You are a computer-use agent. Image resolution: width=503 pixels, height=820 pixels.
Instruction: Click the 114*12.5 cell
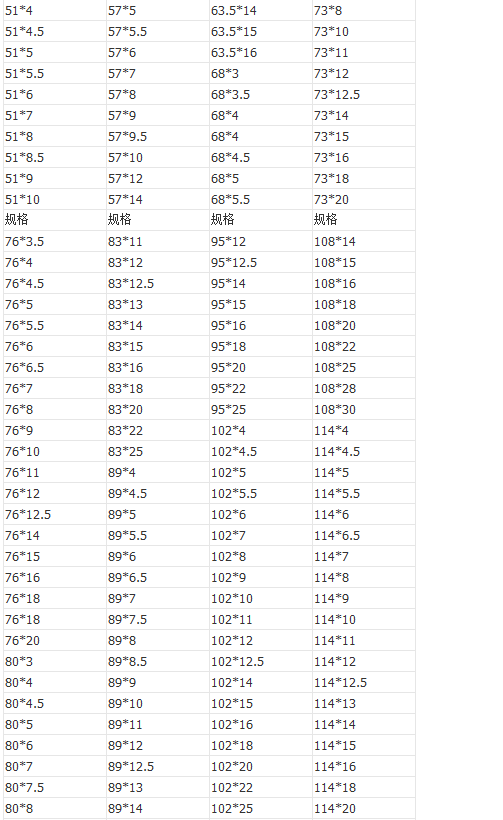coord(364,682)
